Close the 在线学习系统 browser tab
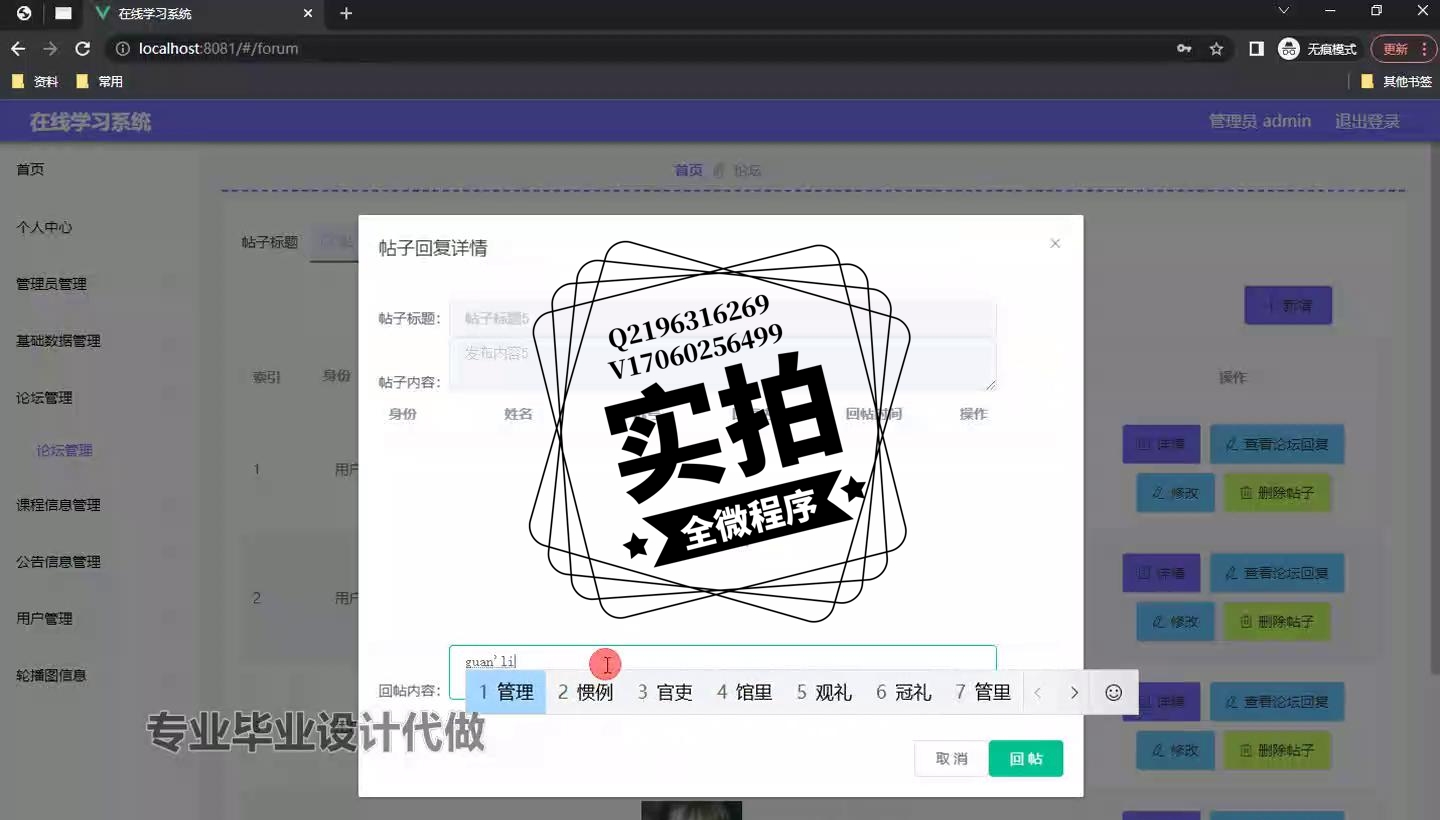The image size is (1440, 820). coord(308,14)
